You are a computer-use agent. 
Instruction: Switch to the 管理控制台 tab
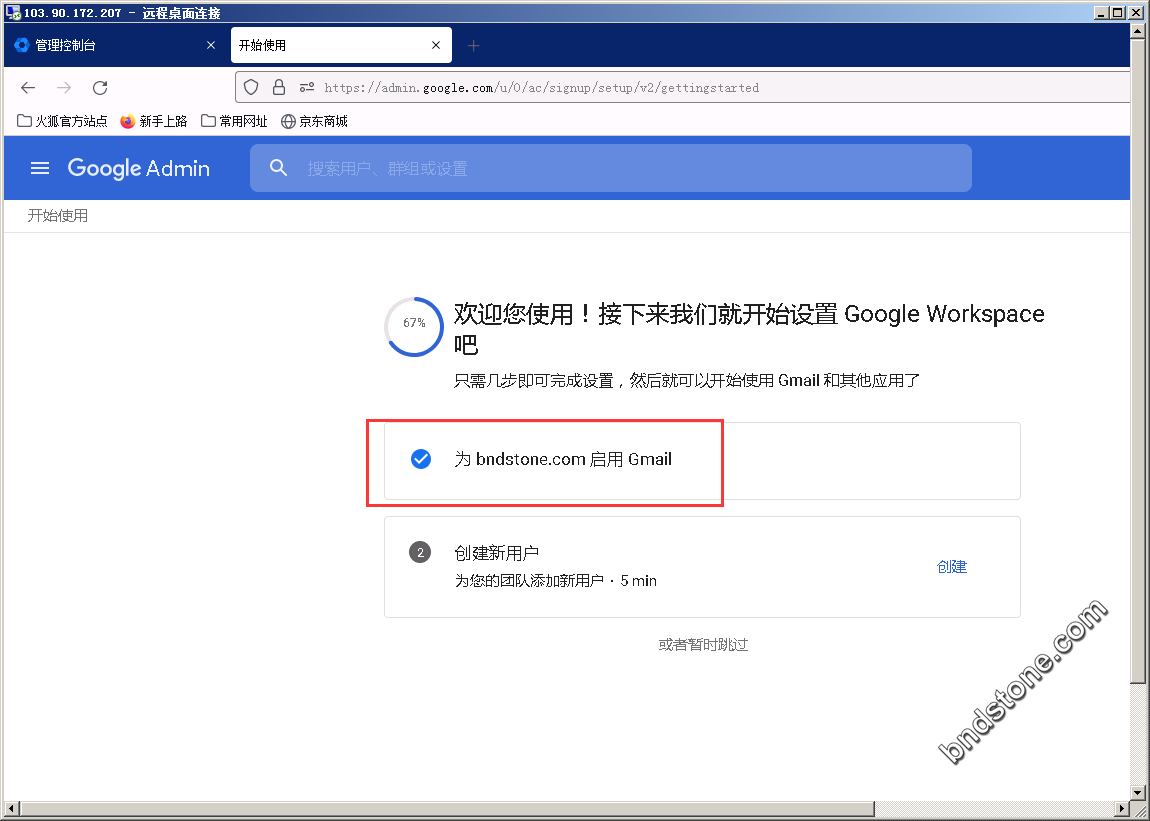pyautogui.click(x=116, y=45)
